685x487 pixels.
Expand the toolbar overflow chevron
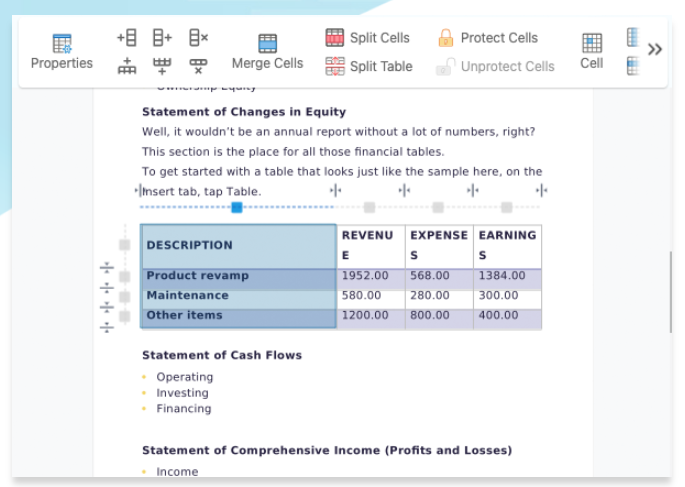[x=655, y=50]
